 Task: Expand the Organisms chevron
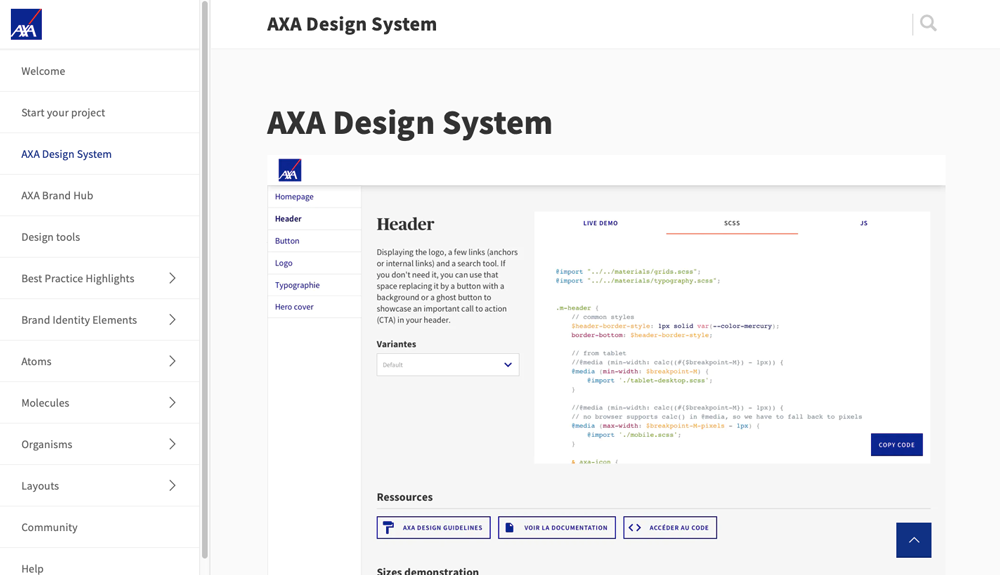172,444
